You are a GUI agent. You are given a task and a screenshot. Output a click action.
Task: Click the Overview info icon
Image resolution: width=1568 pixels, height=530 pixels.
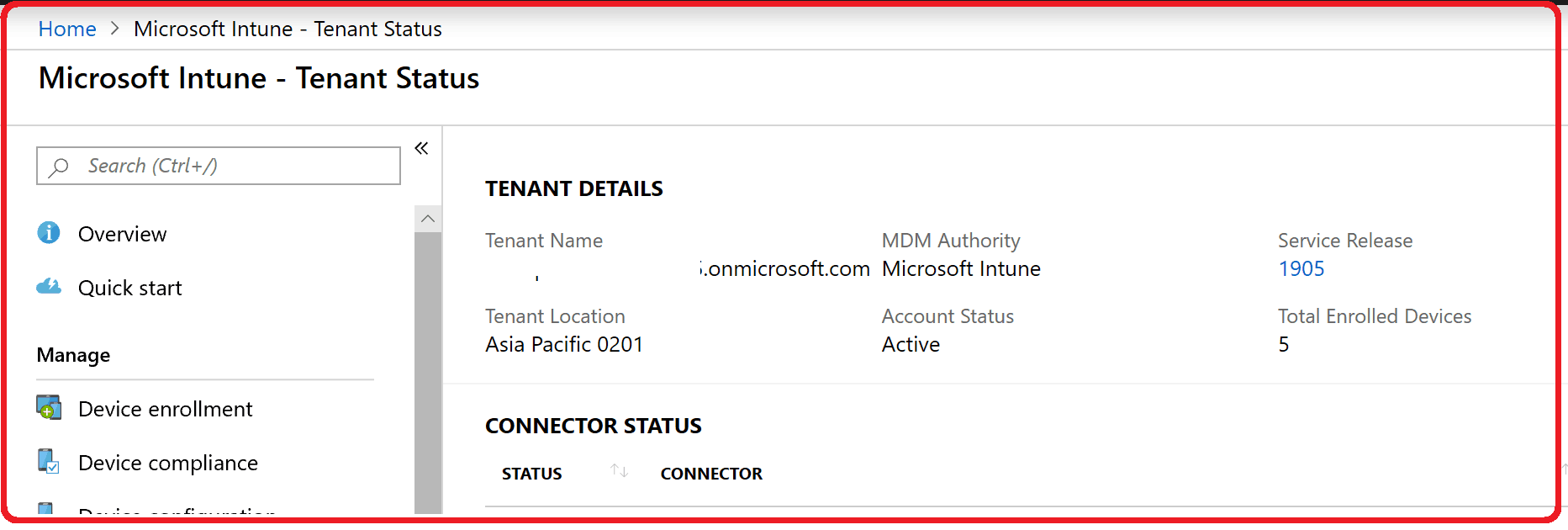pos(49,233)
